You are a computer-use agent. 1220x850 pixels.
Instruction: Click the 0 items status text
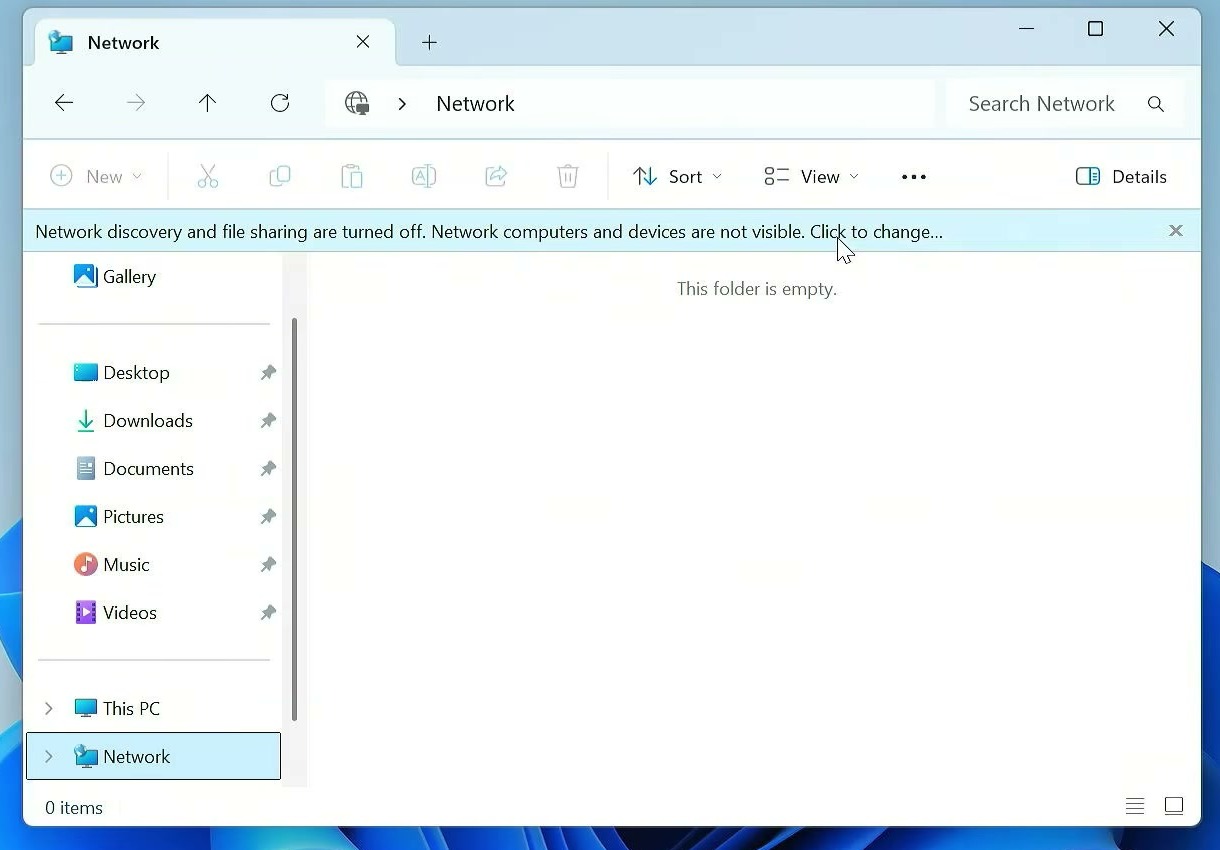click(74, 808)
